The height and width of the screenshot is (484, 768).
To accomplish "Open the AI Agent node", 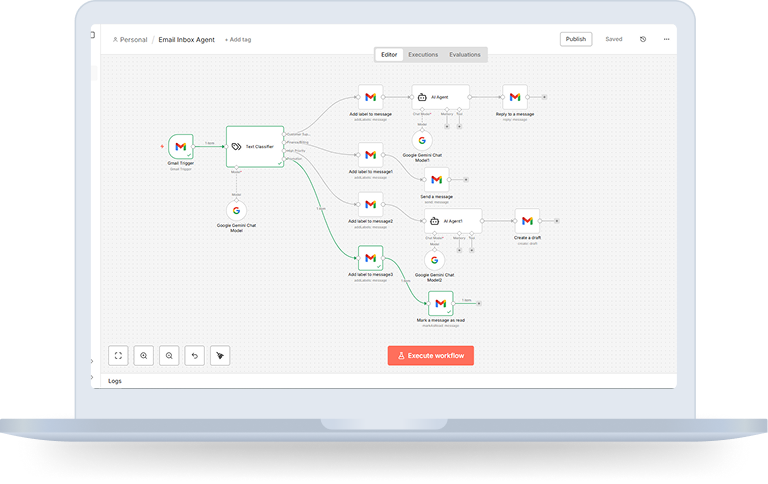I will (440, 97).
